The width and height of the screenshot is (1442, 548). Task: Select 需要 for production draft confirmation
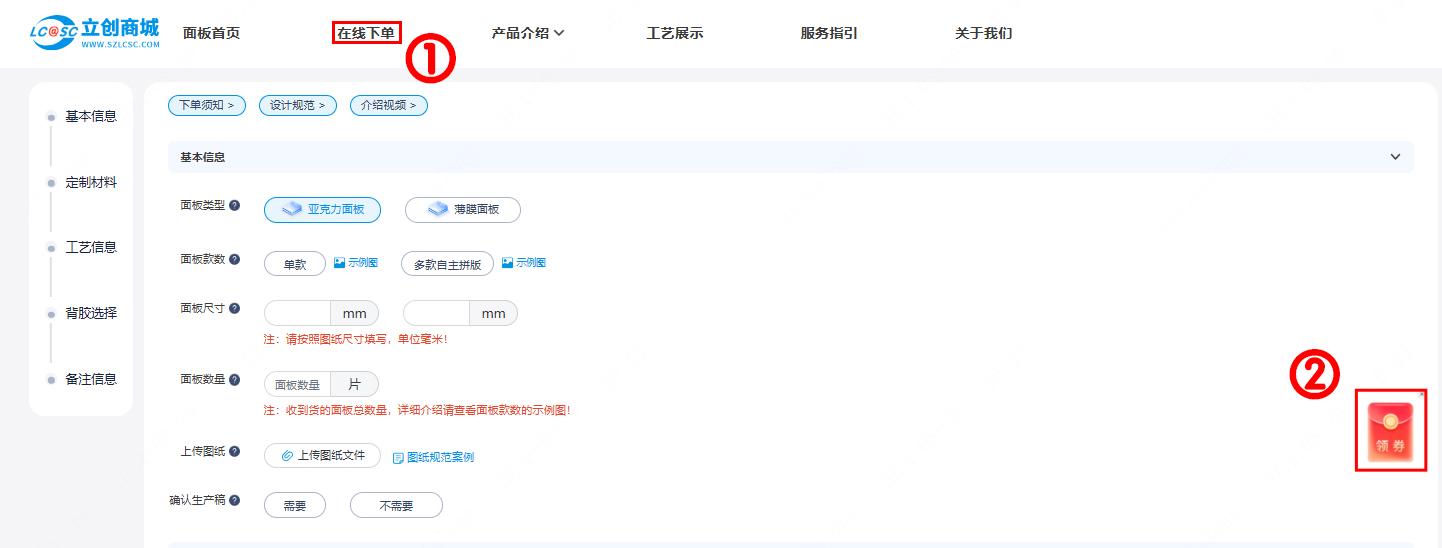(295, 506)
